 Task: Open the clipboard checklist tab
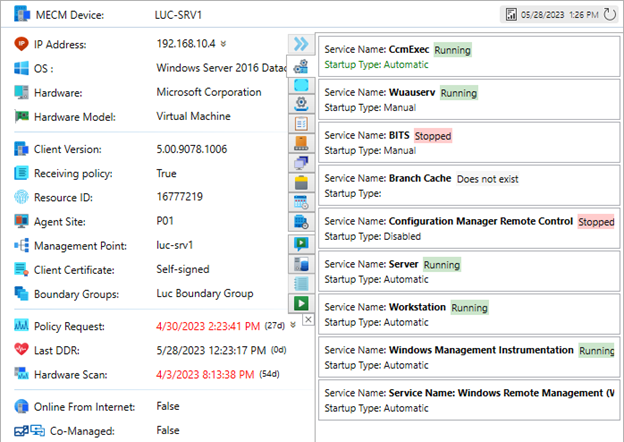coord(301,124)
